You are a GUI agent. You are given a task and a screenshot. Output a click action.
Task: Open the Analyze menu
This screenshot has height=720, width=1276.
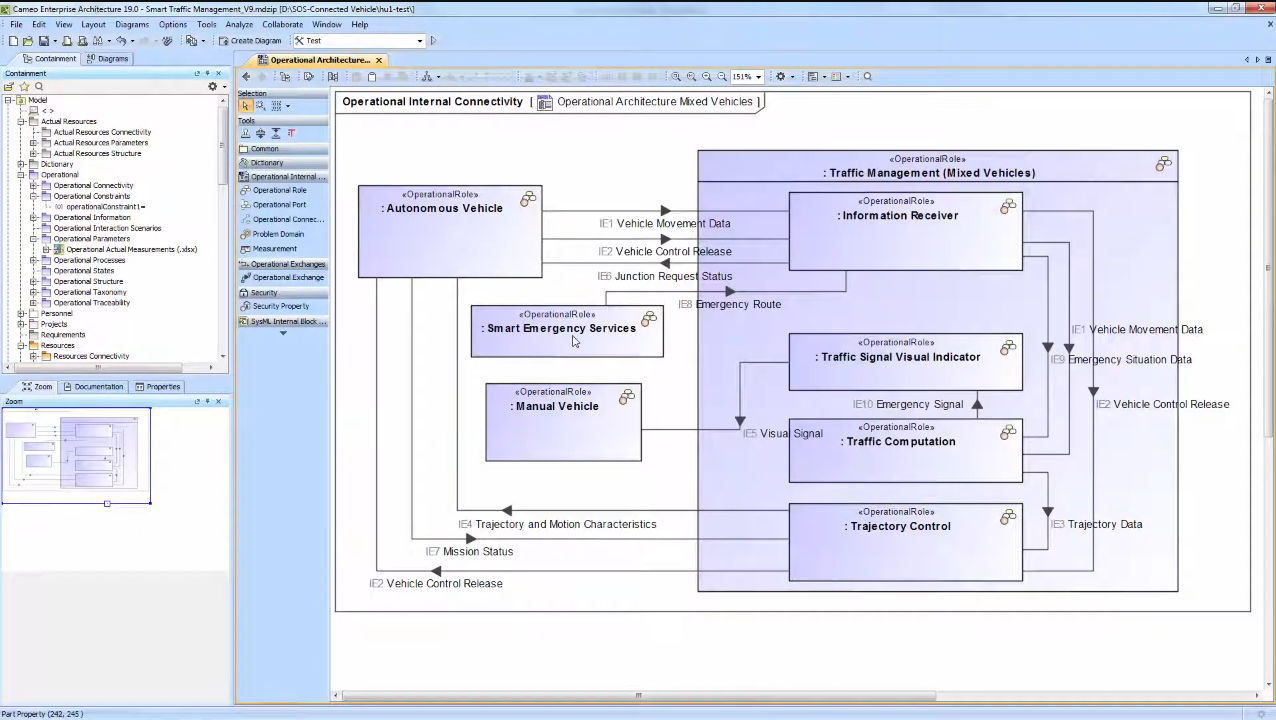(239, 24)
